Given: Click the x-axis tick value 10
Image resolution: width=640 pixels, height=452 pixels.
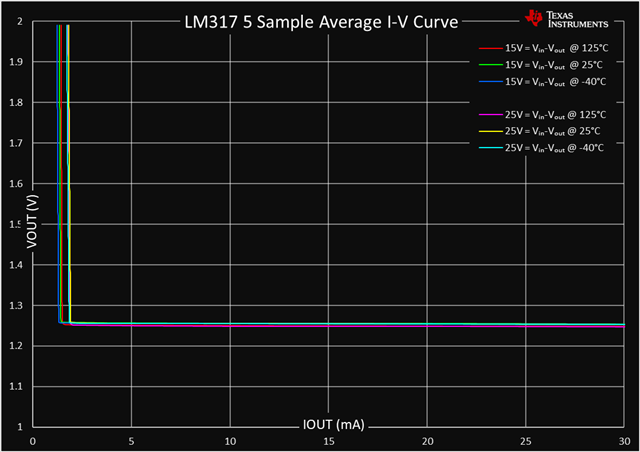Looking at the screenshot, I should point(230,441).
